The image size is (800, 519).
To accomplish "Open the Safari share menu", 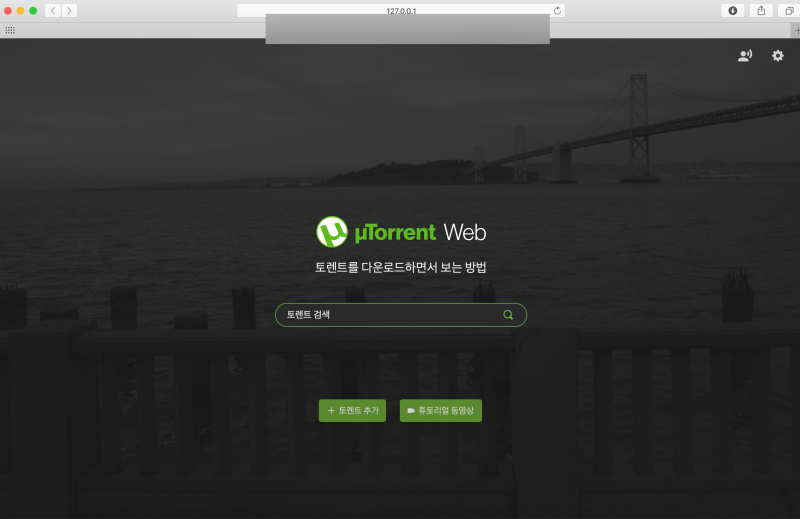I will click(761, 11).
